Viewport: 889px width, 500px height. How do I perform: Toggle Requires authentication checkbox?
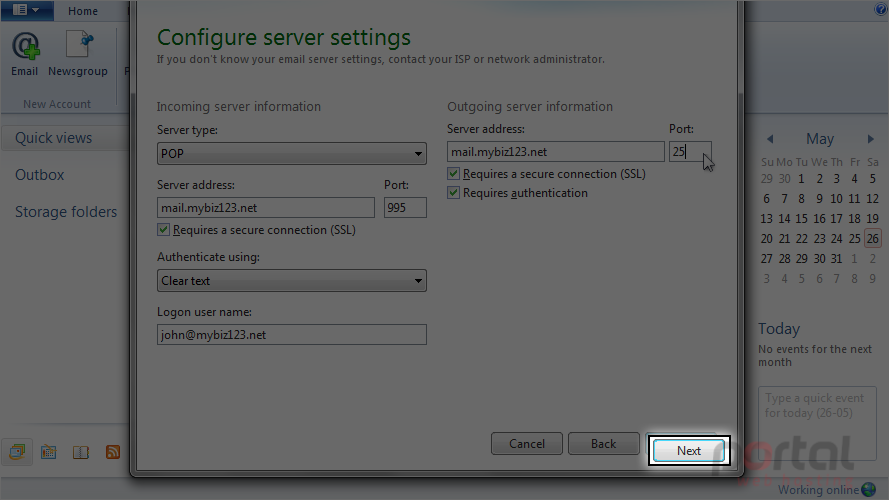click(453, 193)
